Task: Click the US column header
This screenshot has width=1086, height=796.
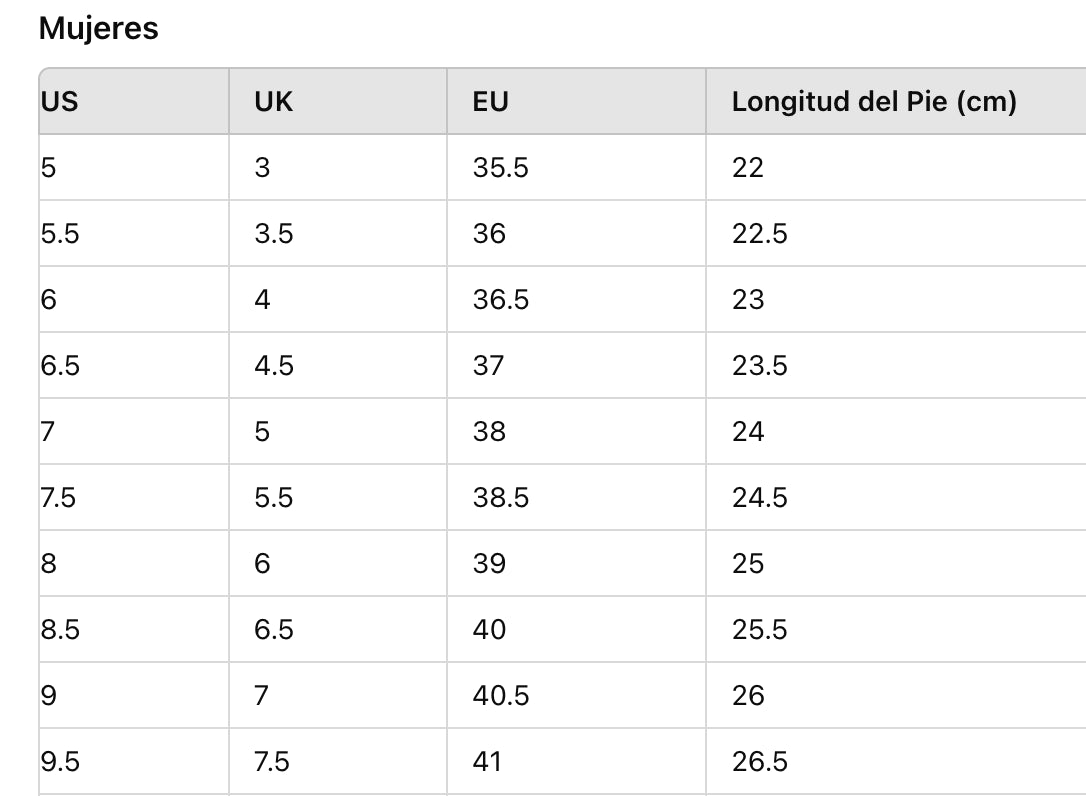Action: tap(60, 101)
